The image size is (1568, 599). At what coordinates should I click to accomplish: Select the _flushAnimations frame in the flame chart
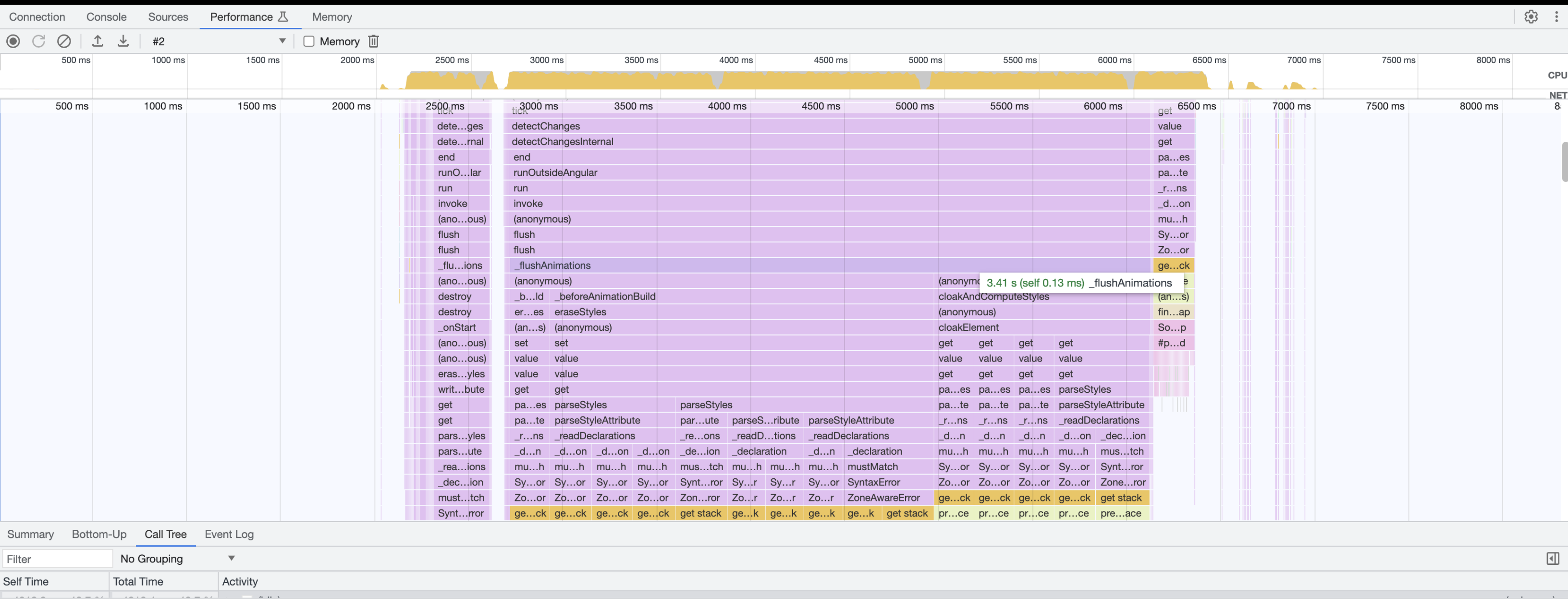pos(609,265)
